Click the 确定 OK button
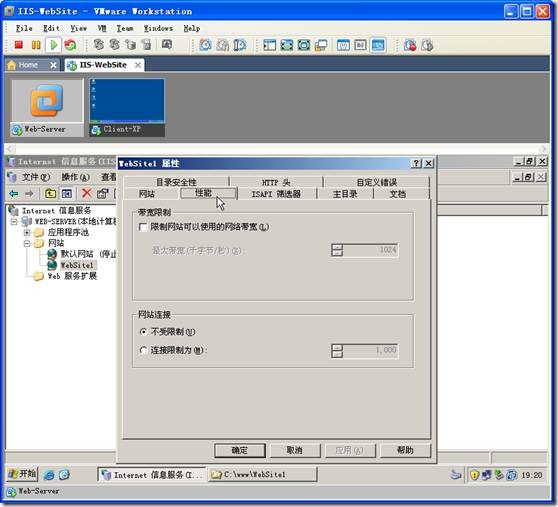The height and width of the screenshot is (507, 558). [240, 450]
